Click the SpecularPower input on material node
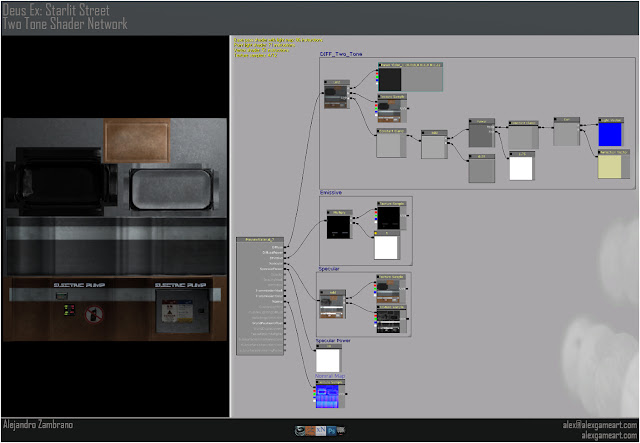The height and width of the screenshot is (443, 640). [x=285, y=269]
